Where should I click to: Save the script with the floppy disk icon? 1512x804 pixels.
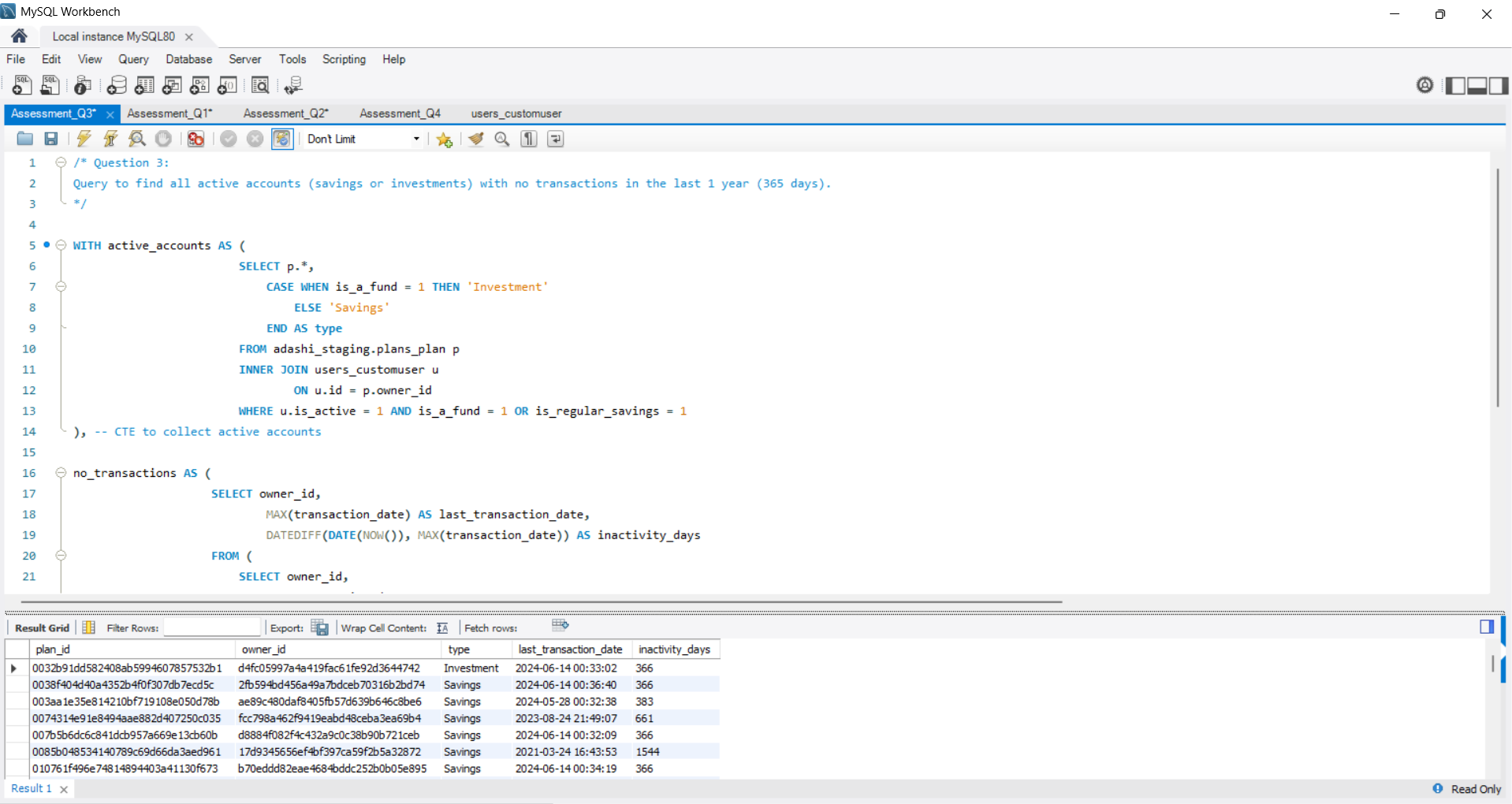[51, 139]
